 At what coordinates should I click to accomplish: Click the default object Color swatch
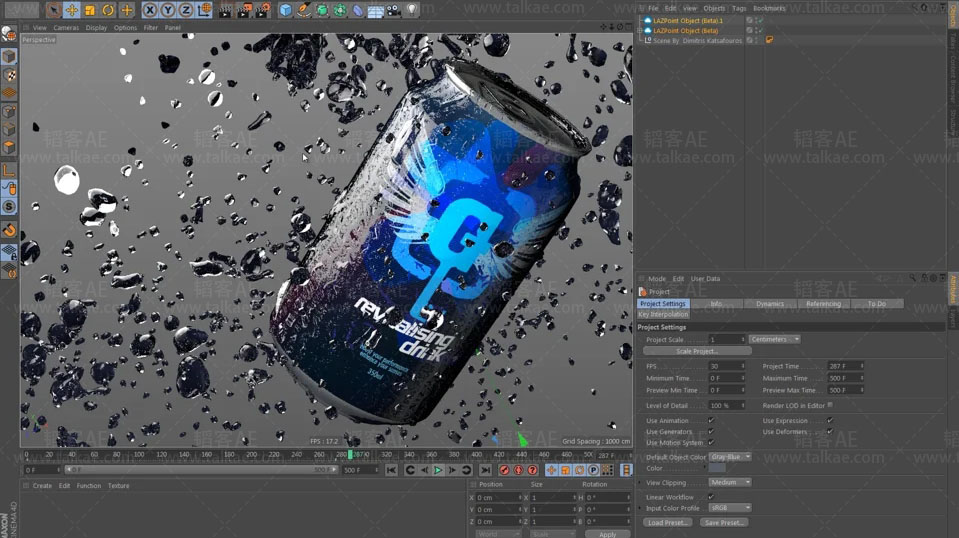717,468
